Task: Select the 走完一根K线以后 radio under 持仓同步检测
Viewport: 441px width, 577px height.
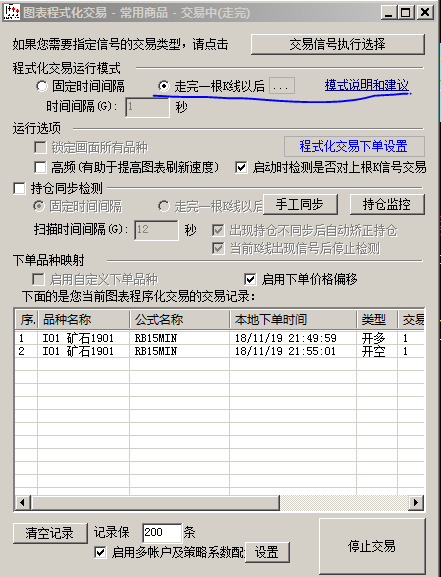Action: (163, 206)
